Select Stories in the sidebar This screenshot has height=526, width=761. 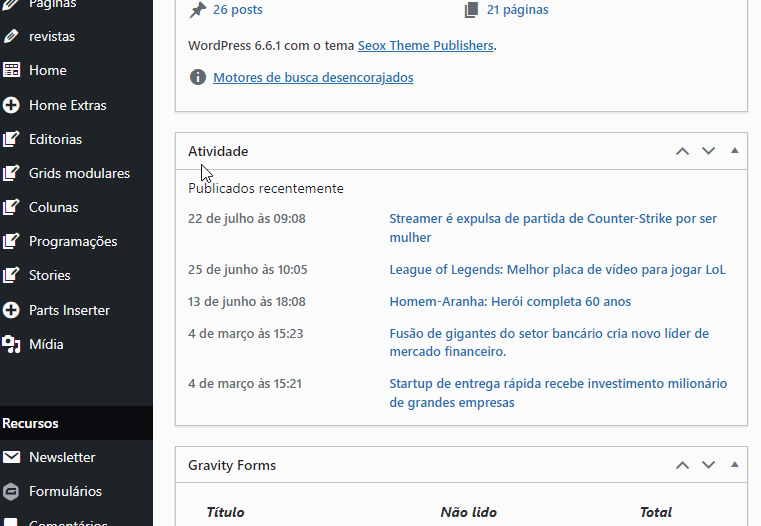click(50, 275)
